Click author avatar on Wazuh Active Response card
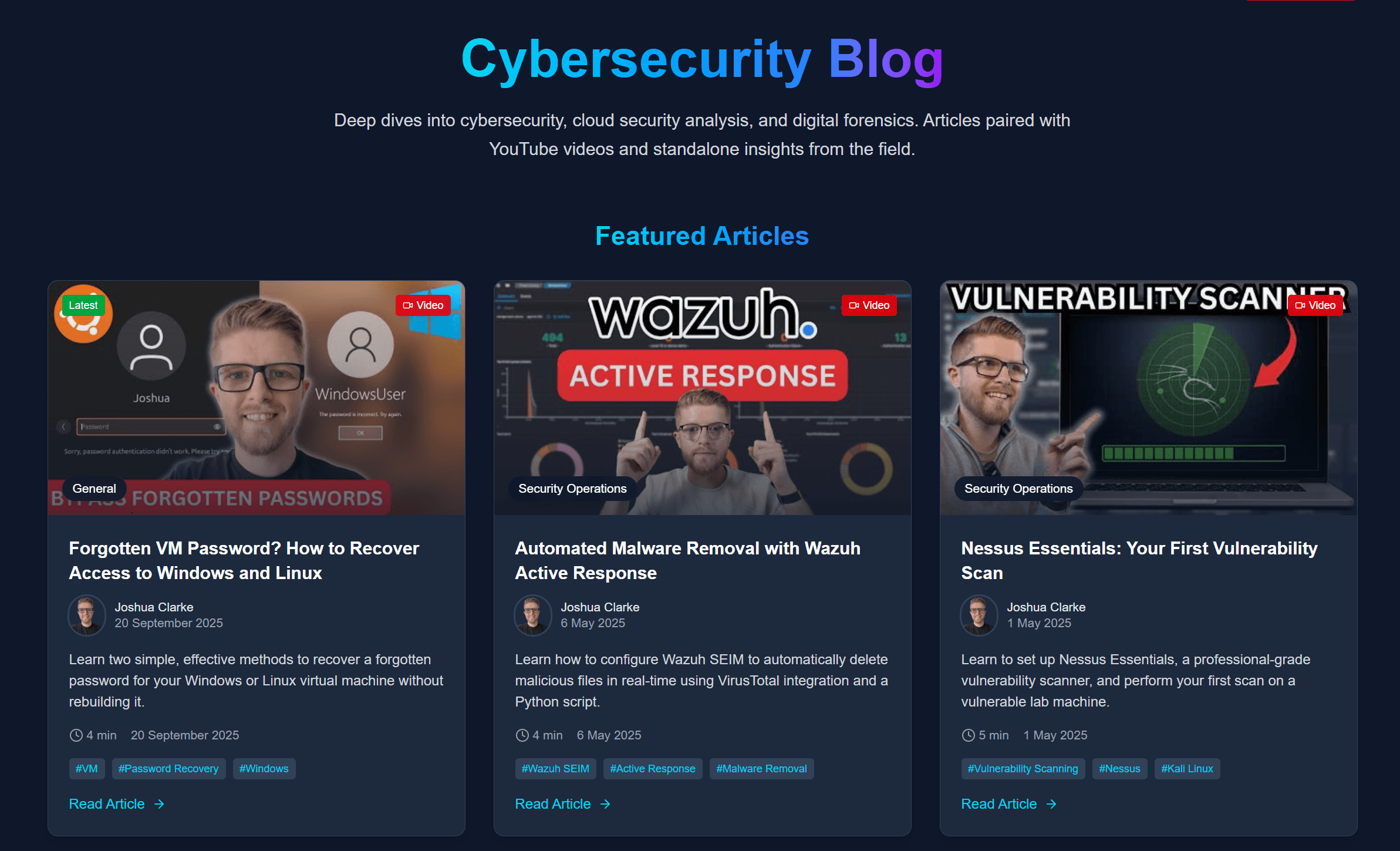Image resolution: width=1400 pixels, height=851 pixels. pos(533,615)
